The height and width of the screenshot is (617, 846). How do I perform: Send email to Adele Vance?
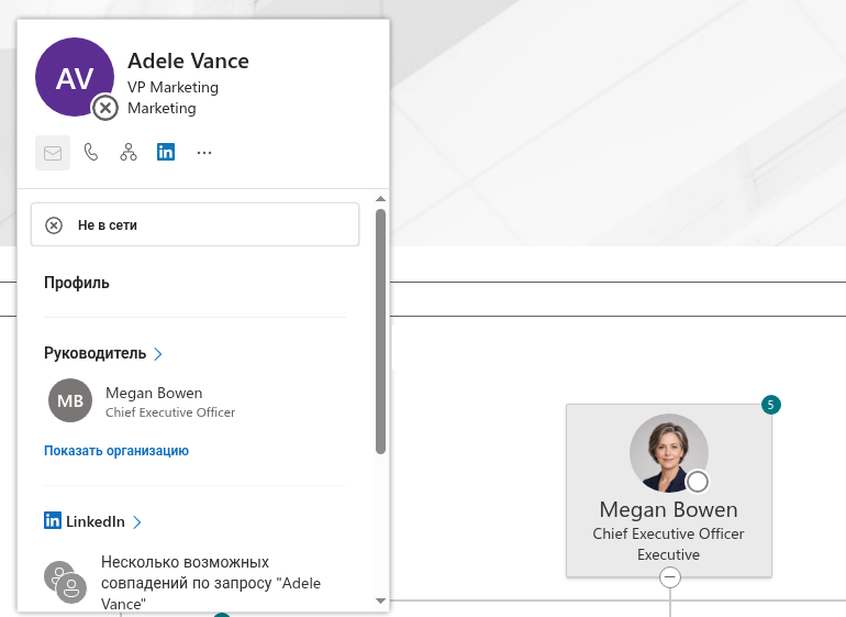[52, 153]
